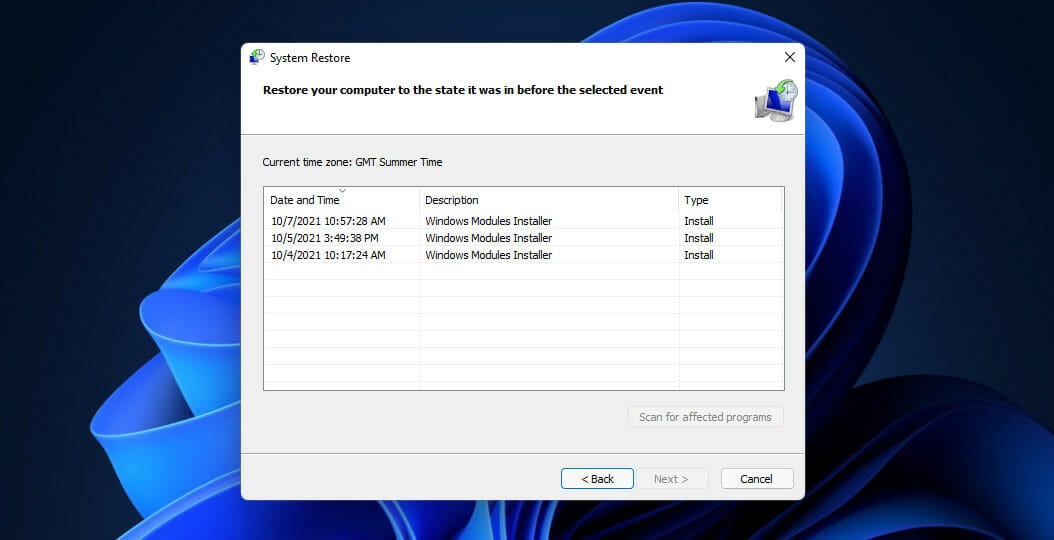This screenshot has width=1054, height=540.
Task: Click the System Restore computer clock graphic
Action: pos(776,100)
